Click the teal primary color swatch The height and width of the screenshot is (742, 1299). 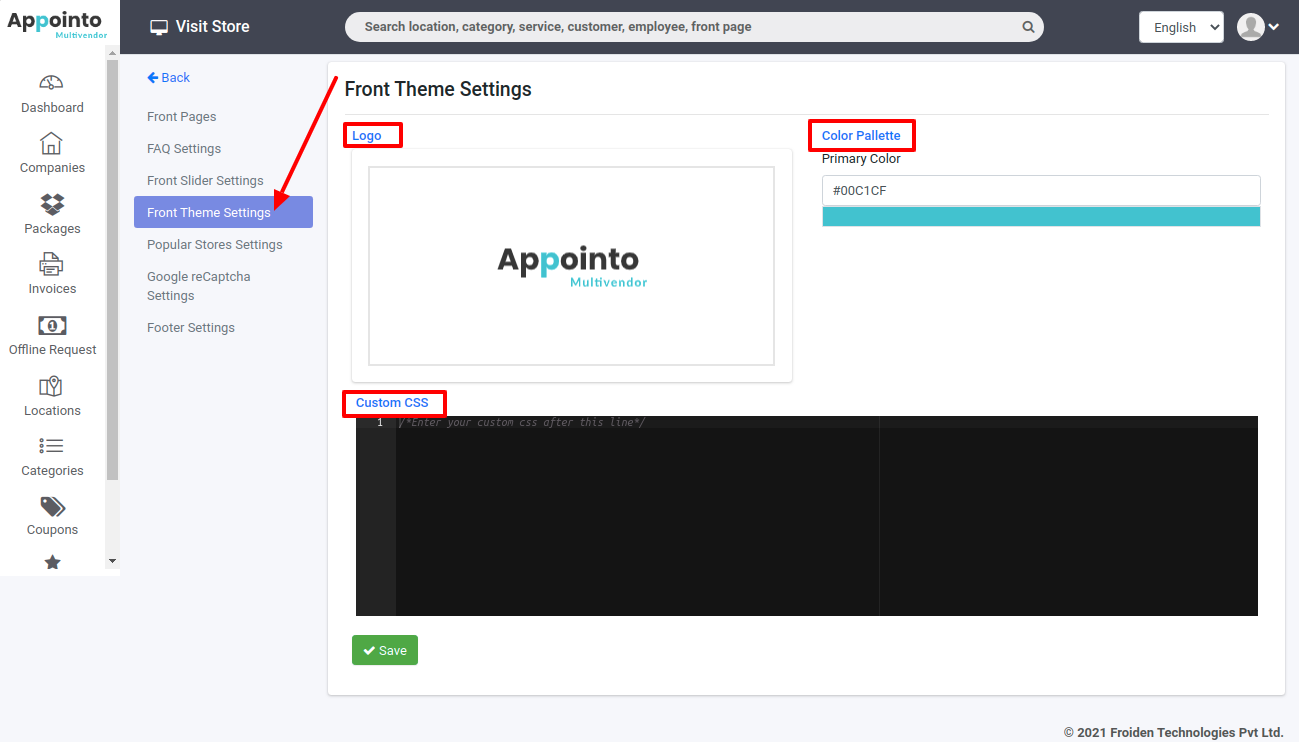click(1041, 216)
